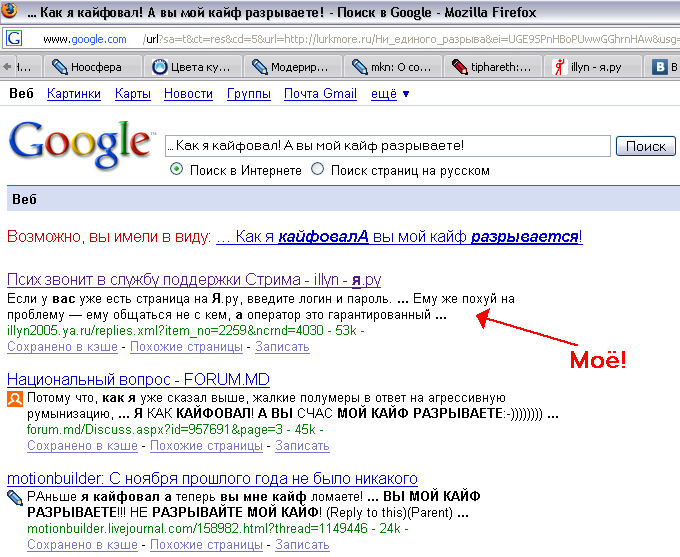This screenshot has height=557, width=680.
Task: Click the round icon on Цвета ку… tab
Action: (x=160, y=67)
